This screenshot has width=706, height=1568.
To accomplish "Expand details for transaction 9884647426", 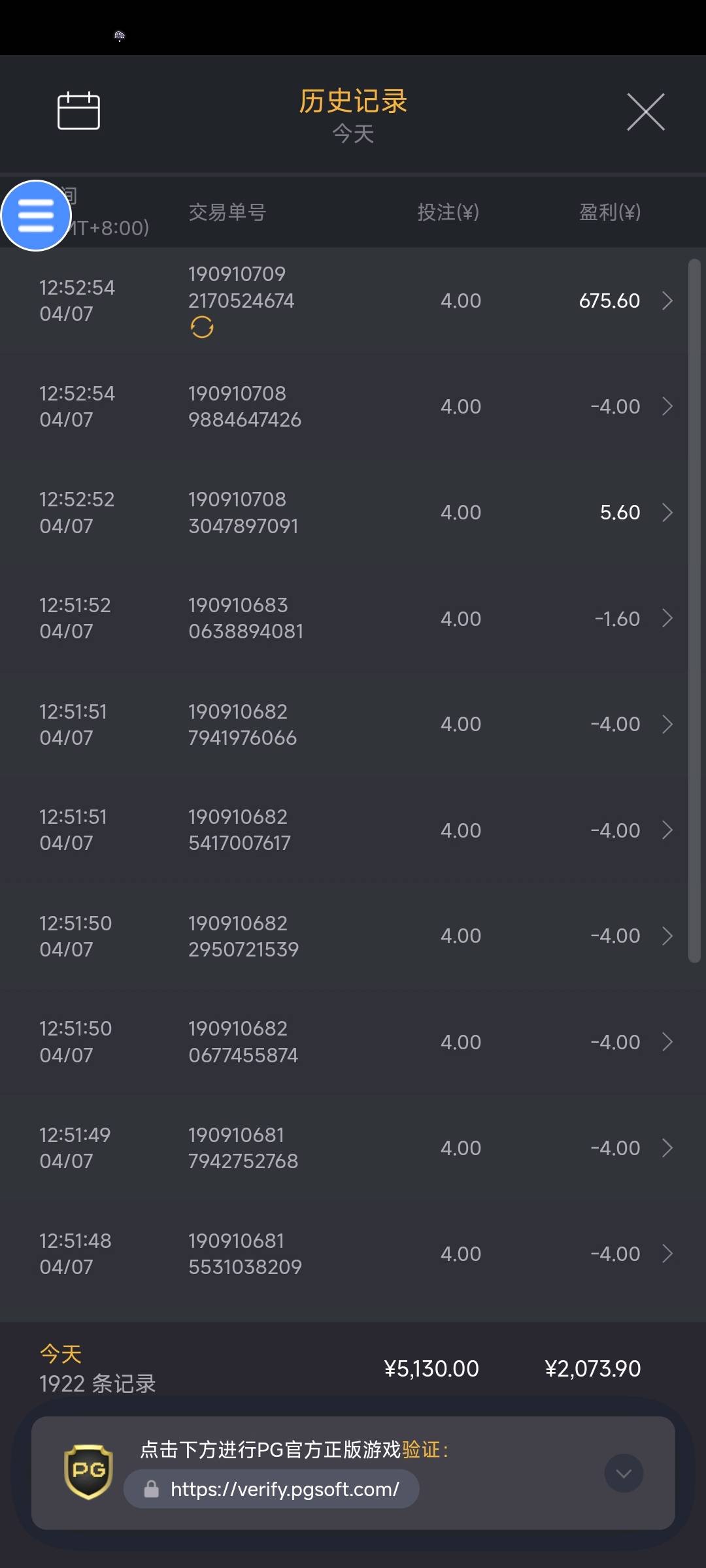I will coord(667,406).
